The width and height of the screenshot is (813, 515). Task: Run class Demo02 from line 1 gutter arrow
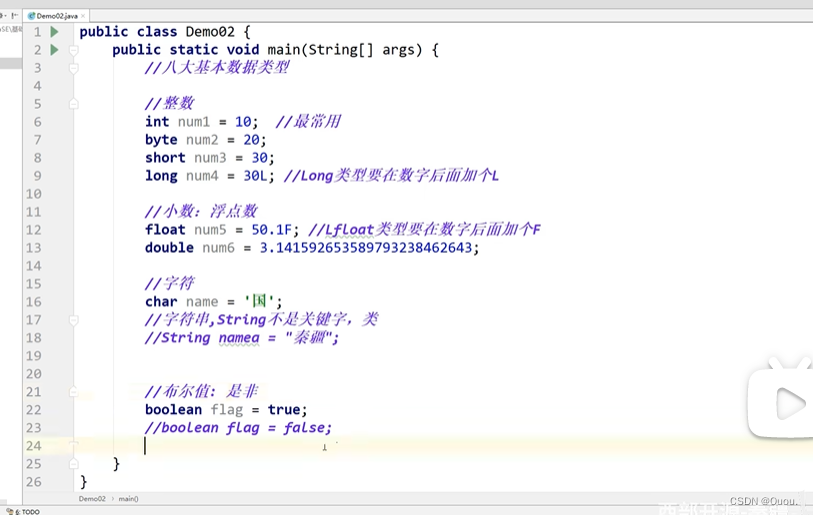click(x=54, y=32)
